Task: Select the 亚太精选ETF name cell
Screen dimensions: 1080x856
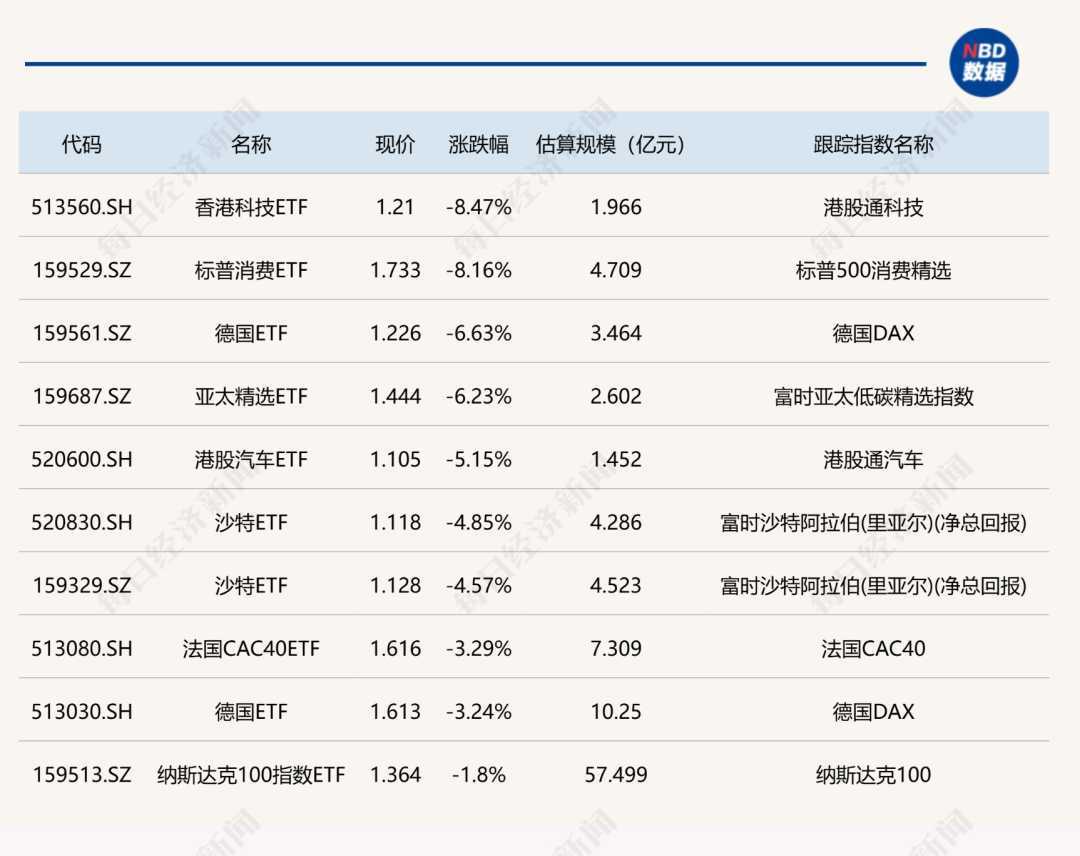Action: click(x=251, y=396)
